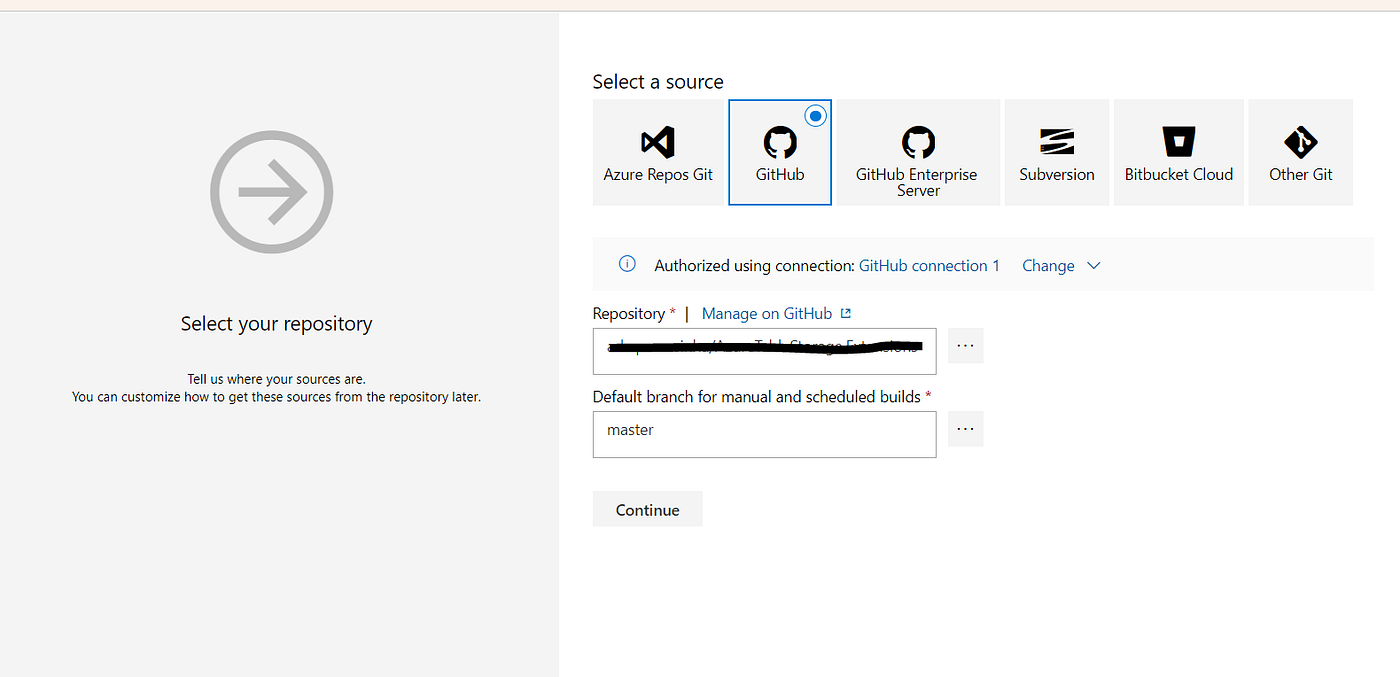This screenshot has height=677, width=1400.
Task: Click the GitHub octocat icon
Action: 780,140
